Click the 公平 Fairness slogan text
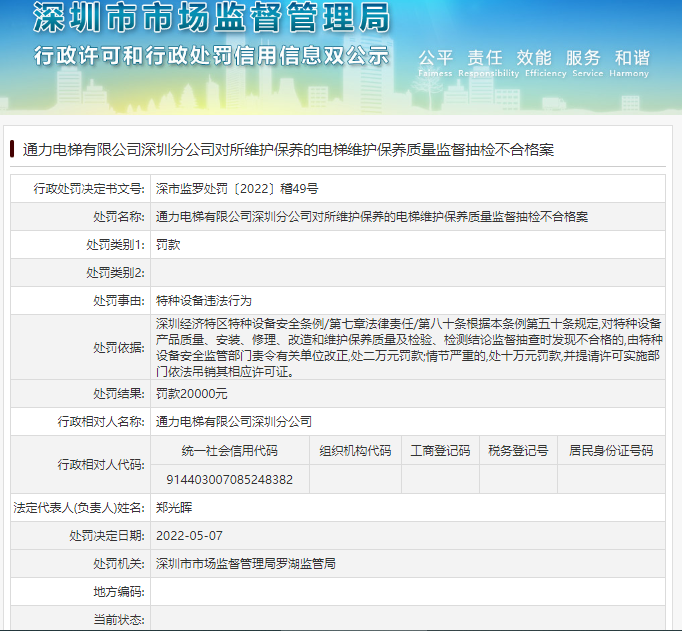Image resolution: width=682 pixels, height=631 pixels. point(435,63)
